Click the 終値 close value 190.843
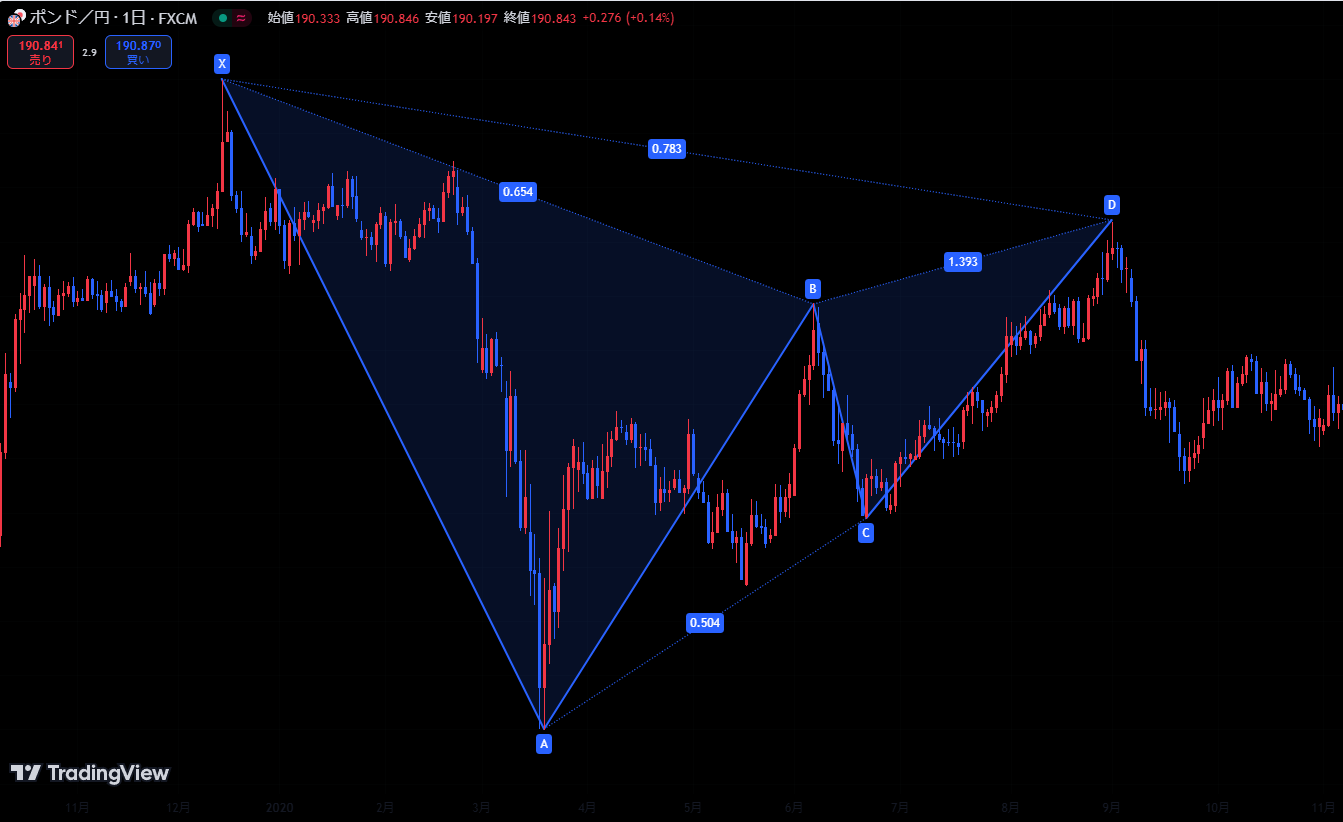This screenshot has height=822, width=1343. 553,18
